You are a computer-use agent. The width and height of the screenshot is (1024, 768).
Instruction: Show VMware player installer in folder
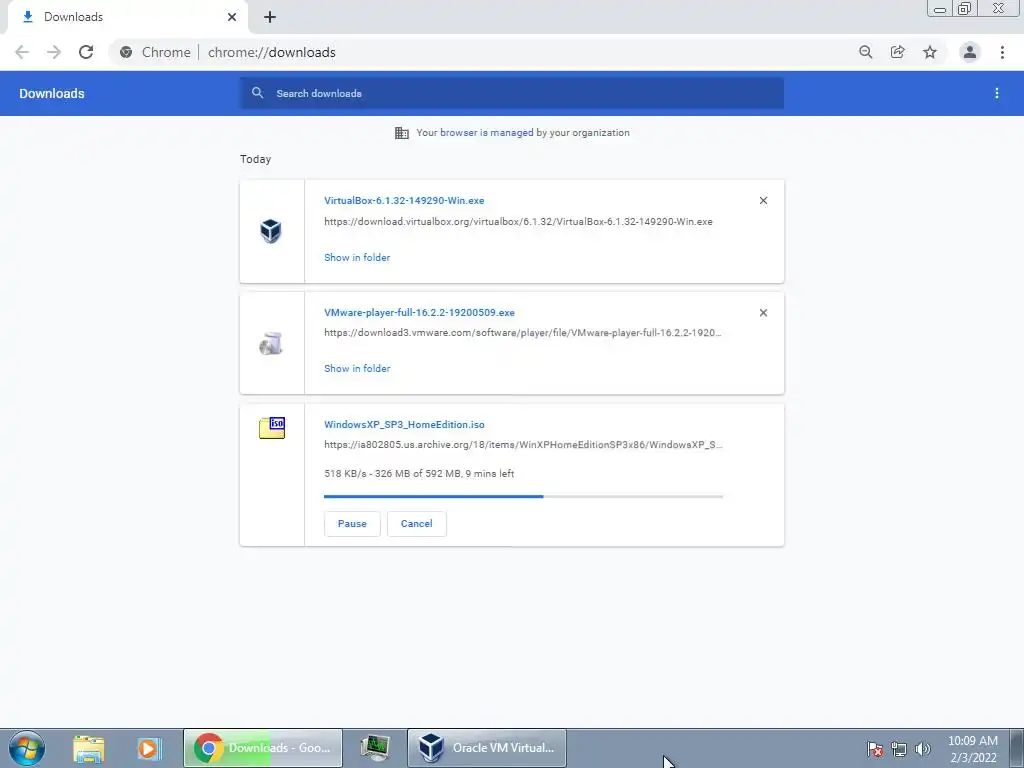[357, 368]
